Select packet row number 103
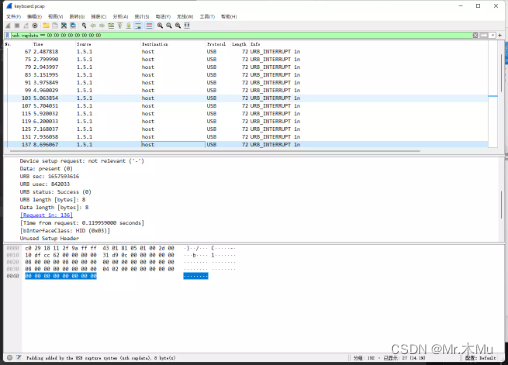Viewport: 508px width, 365px height. point(246,98)
